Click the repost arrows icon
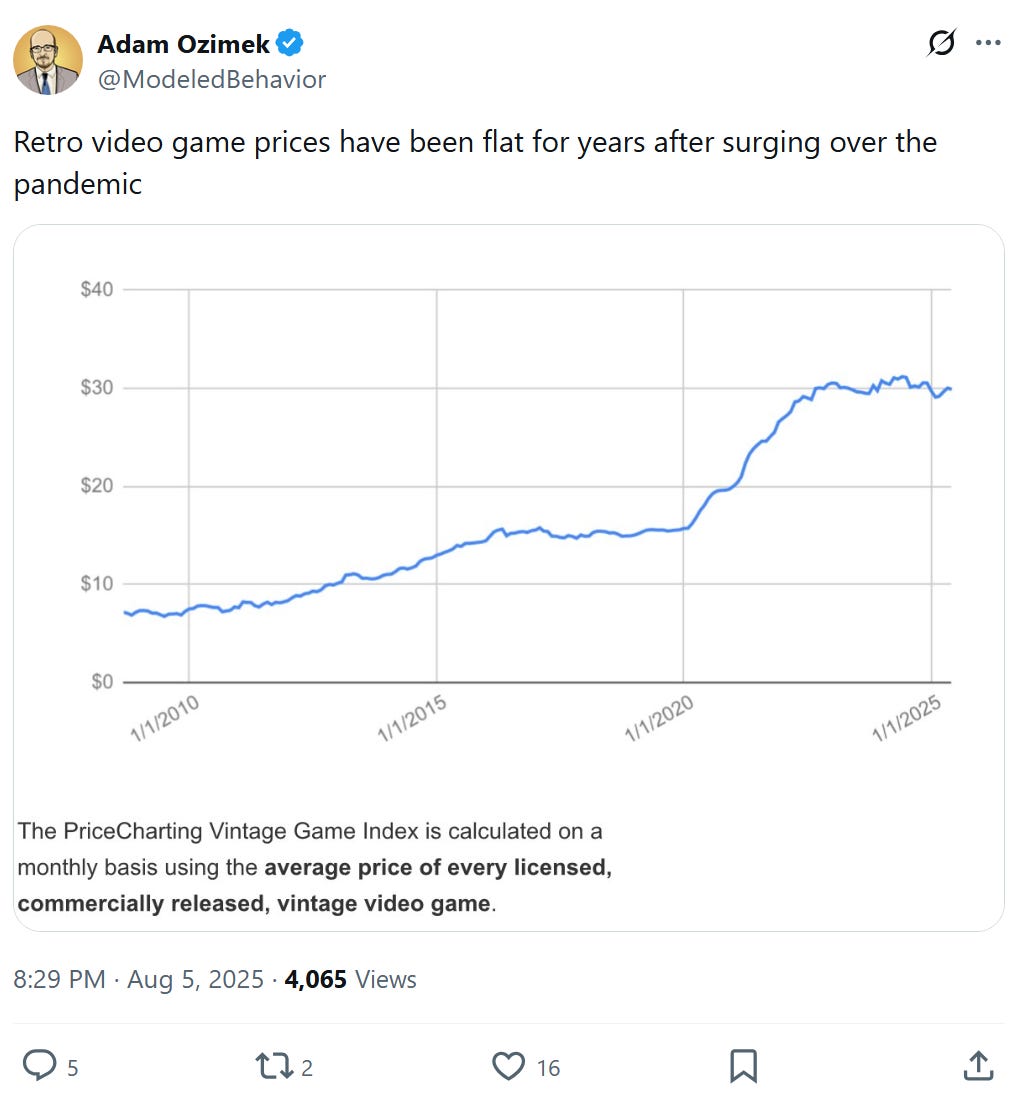Image resolution: width=1018 pixels, height=1097 pixels. click(273, 1066)
